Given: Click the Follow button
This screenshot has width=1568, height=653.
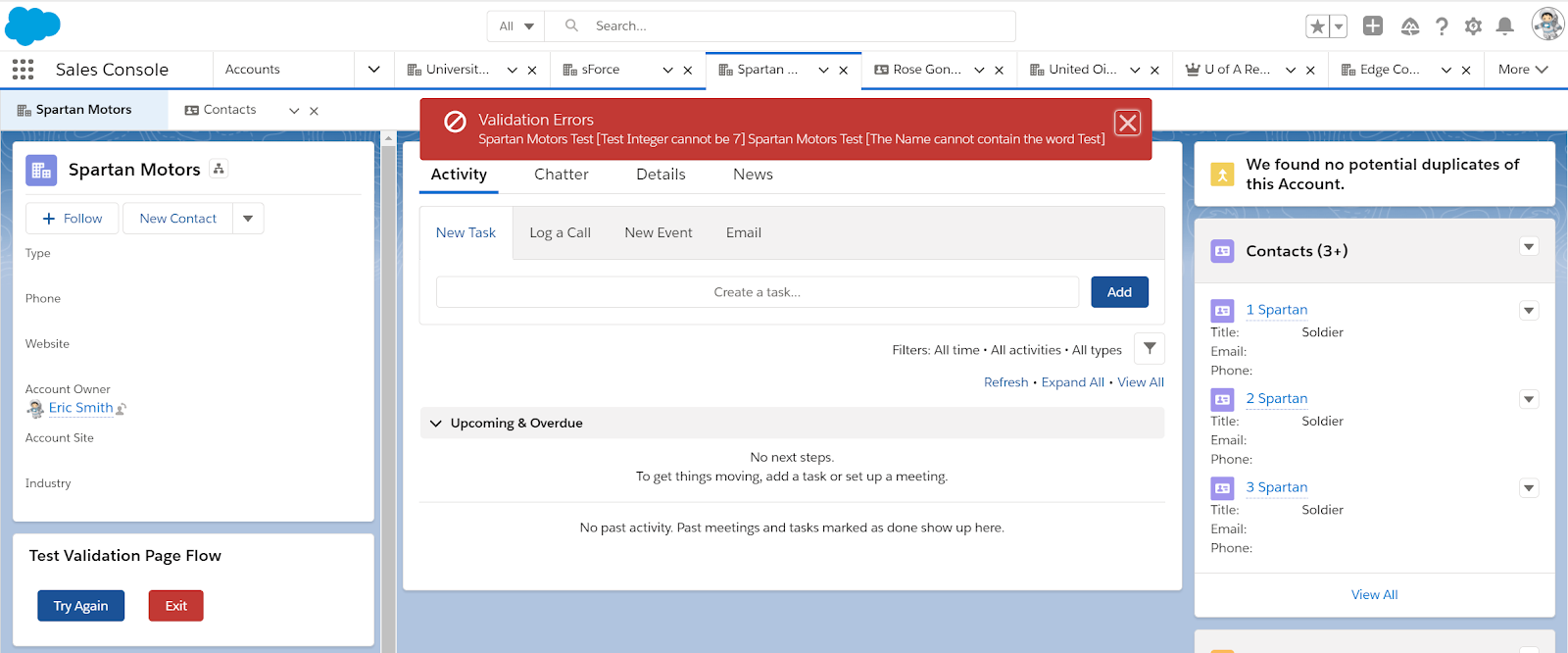Looking at the screenshot, I should coord(72,219).
